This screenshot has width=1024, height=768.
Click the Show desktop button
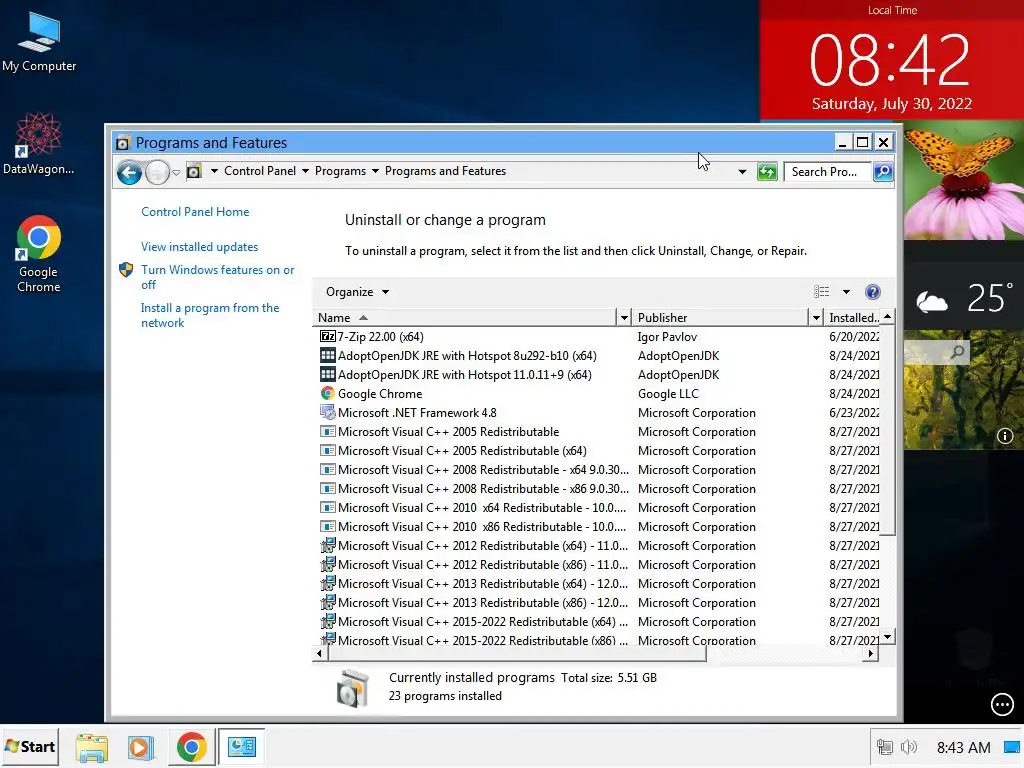(1012, 747)
